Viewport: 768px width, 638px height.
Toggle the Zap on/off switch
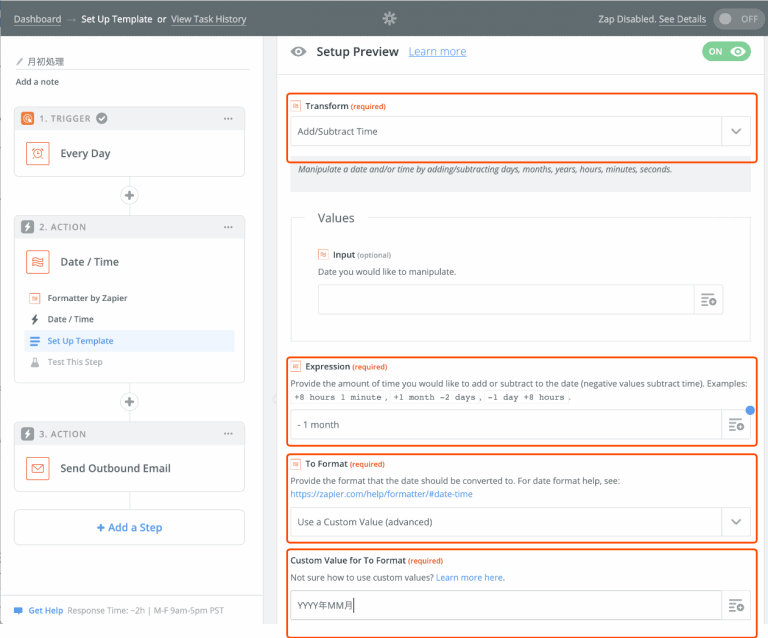738,19
